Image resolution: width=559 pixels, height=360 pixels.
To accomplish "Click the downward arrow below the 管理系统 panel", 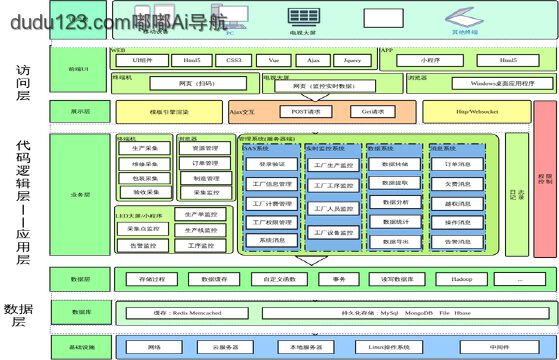I will [x=312, y=261].
